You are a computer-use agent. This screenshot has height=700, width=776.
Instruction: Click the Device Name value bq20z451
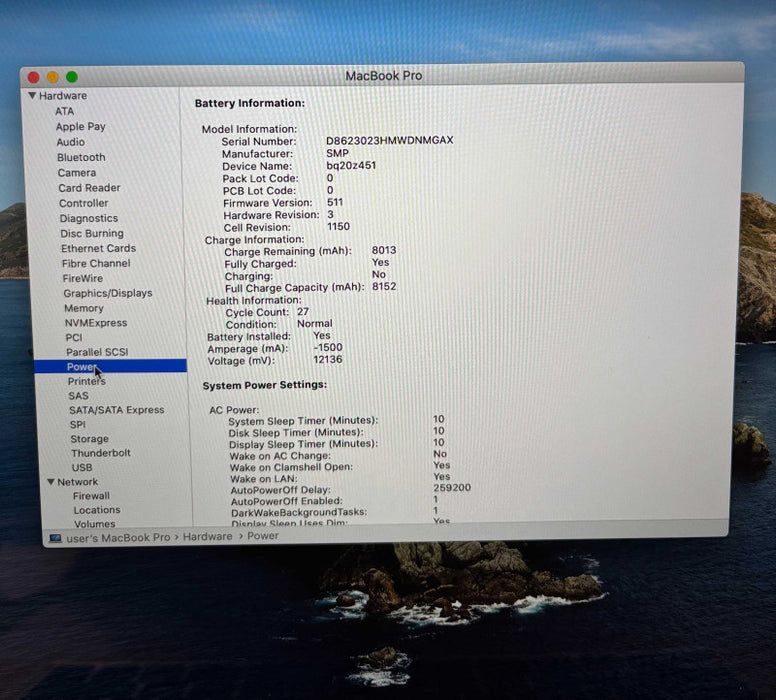coord(351,165)
